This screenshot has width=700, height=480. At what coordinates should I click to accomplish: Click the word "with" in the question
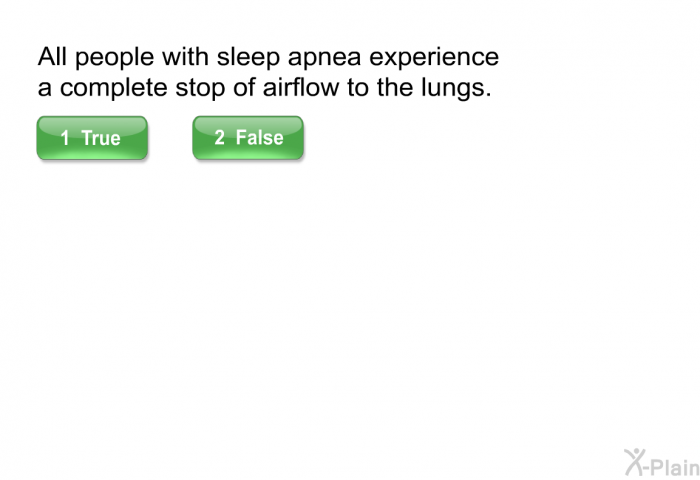(185, 57)
